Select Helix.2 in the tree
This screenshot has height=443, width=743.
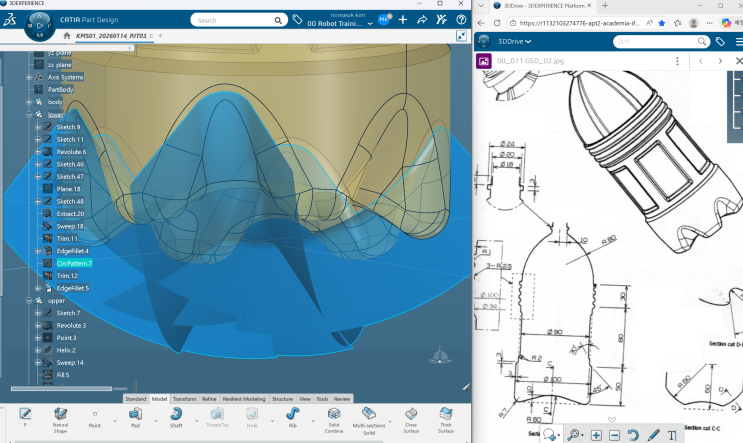point(66,350)
